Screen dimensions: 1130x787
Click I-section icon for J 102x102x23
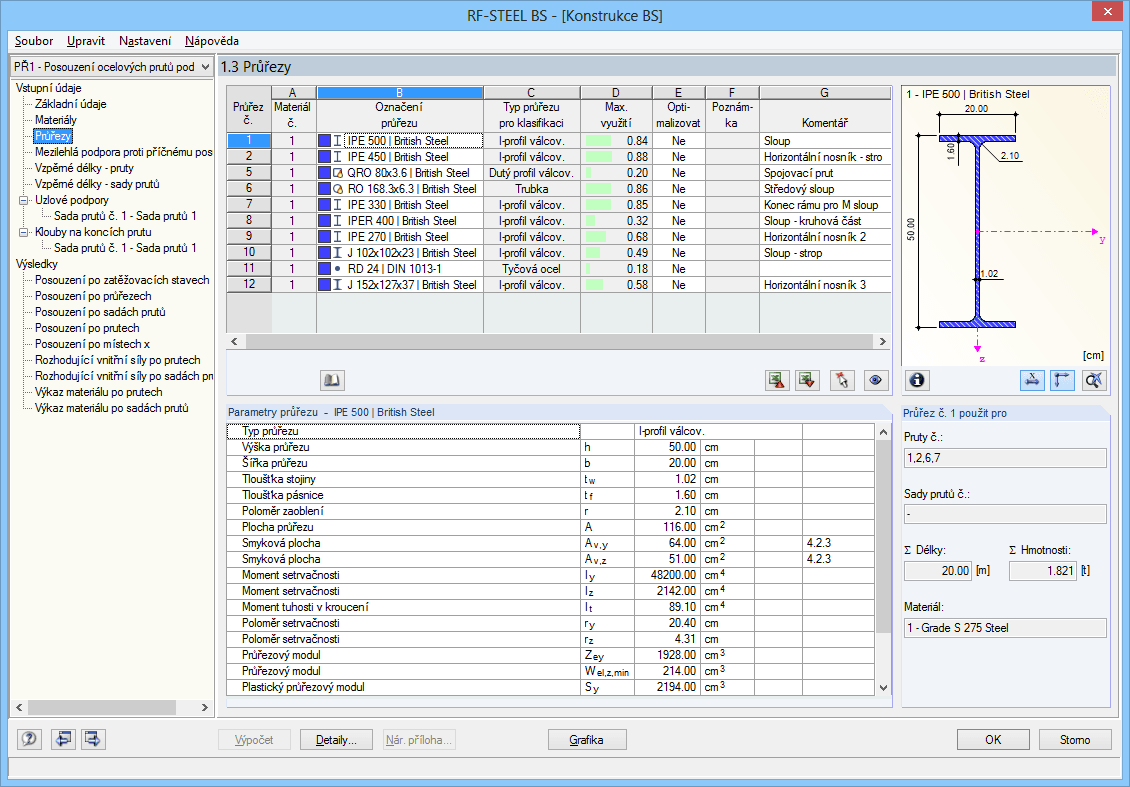pos(337,253)
